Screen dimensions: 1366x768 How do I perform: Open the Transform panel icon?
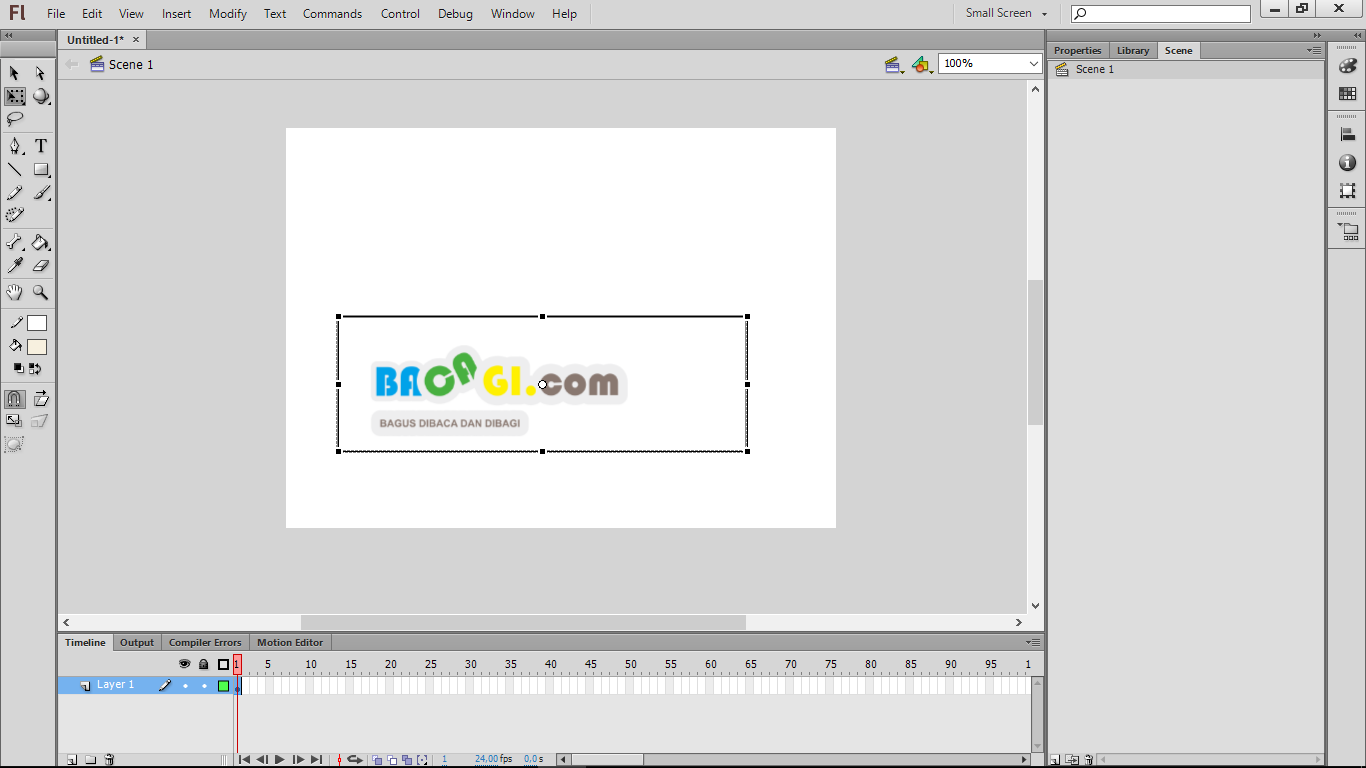click(x=1347, y=190)
